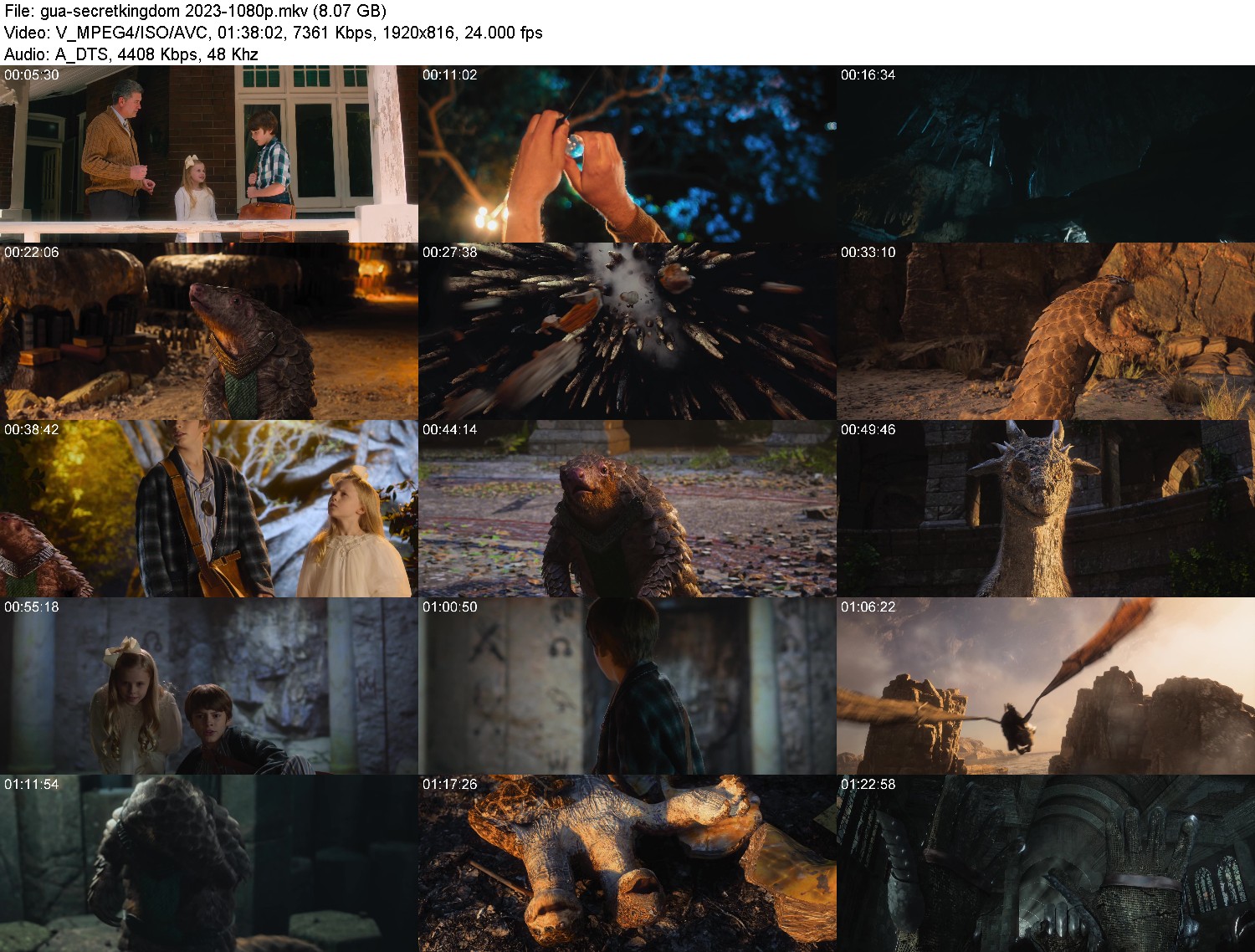Click the 00:11:02 timestamp label
Screen dimensions: 1255x952
[450, 74]
